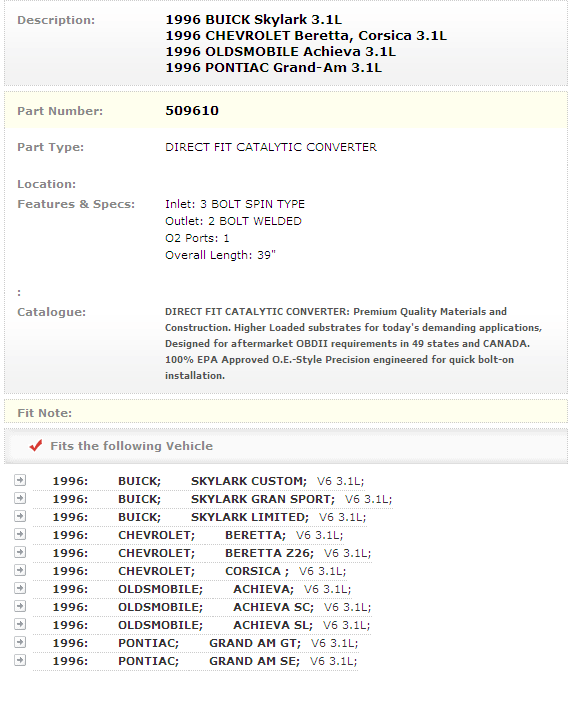Click the Overall Length: 39" spec

[220, 255]
